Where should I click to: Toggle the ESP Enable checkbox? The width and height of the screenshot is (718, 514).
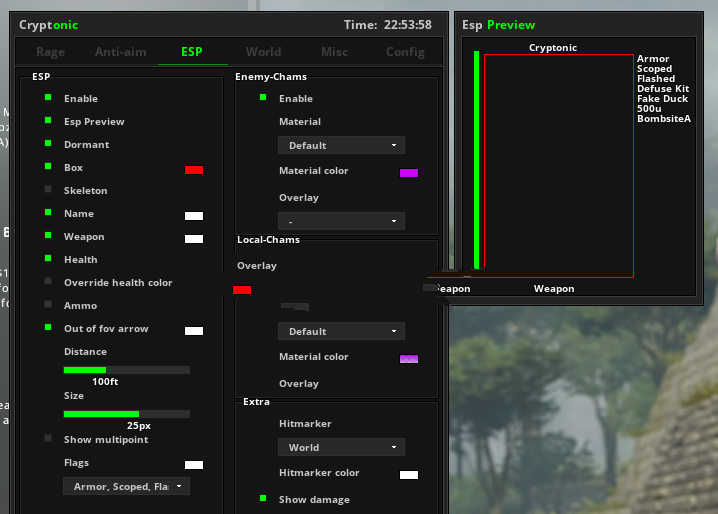pos(48,98)
